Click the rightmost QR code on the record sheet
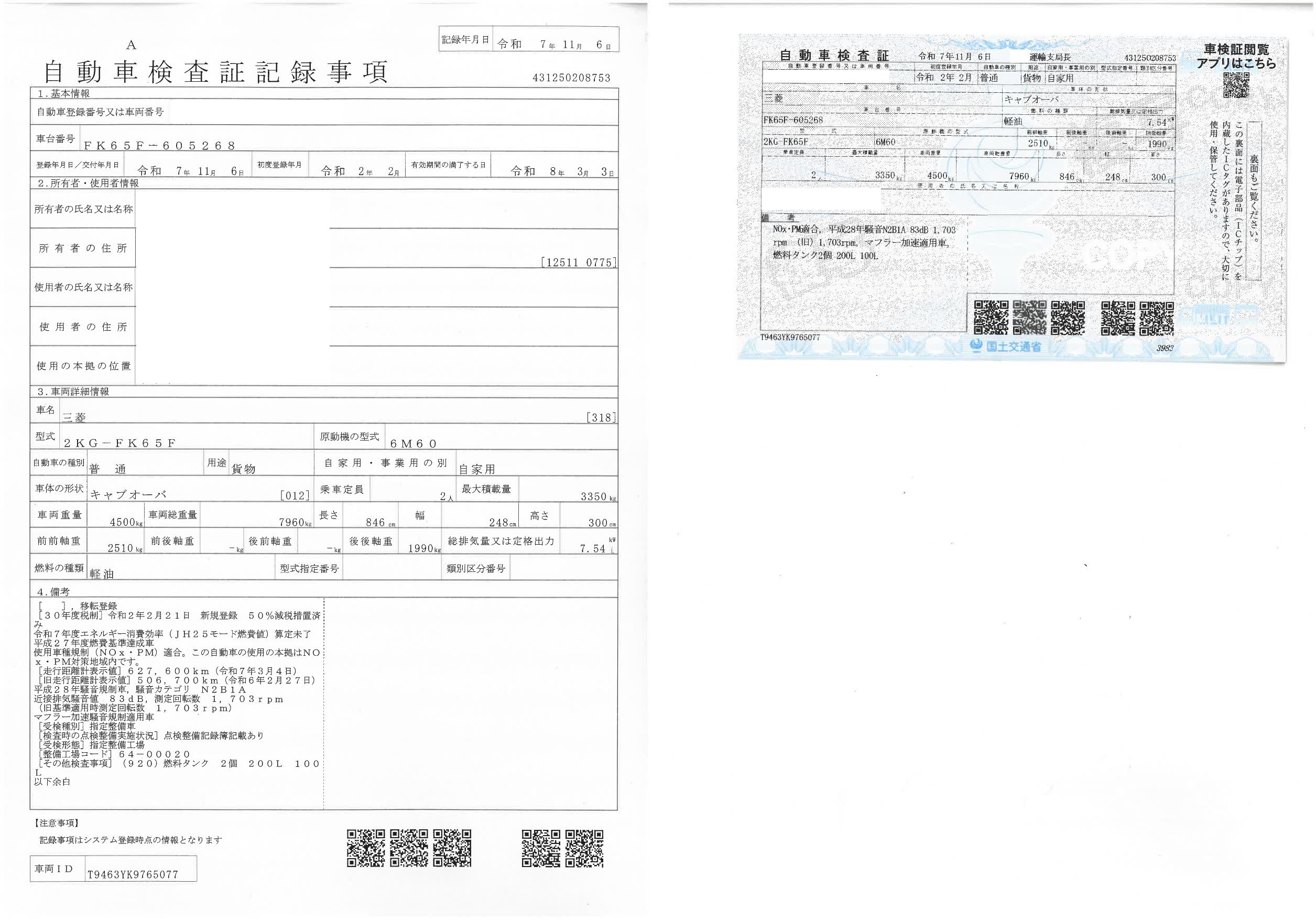The image size is (1316, 920). [x=583, y=848]
